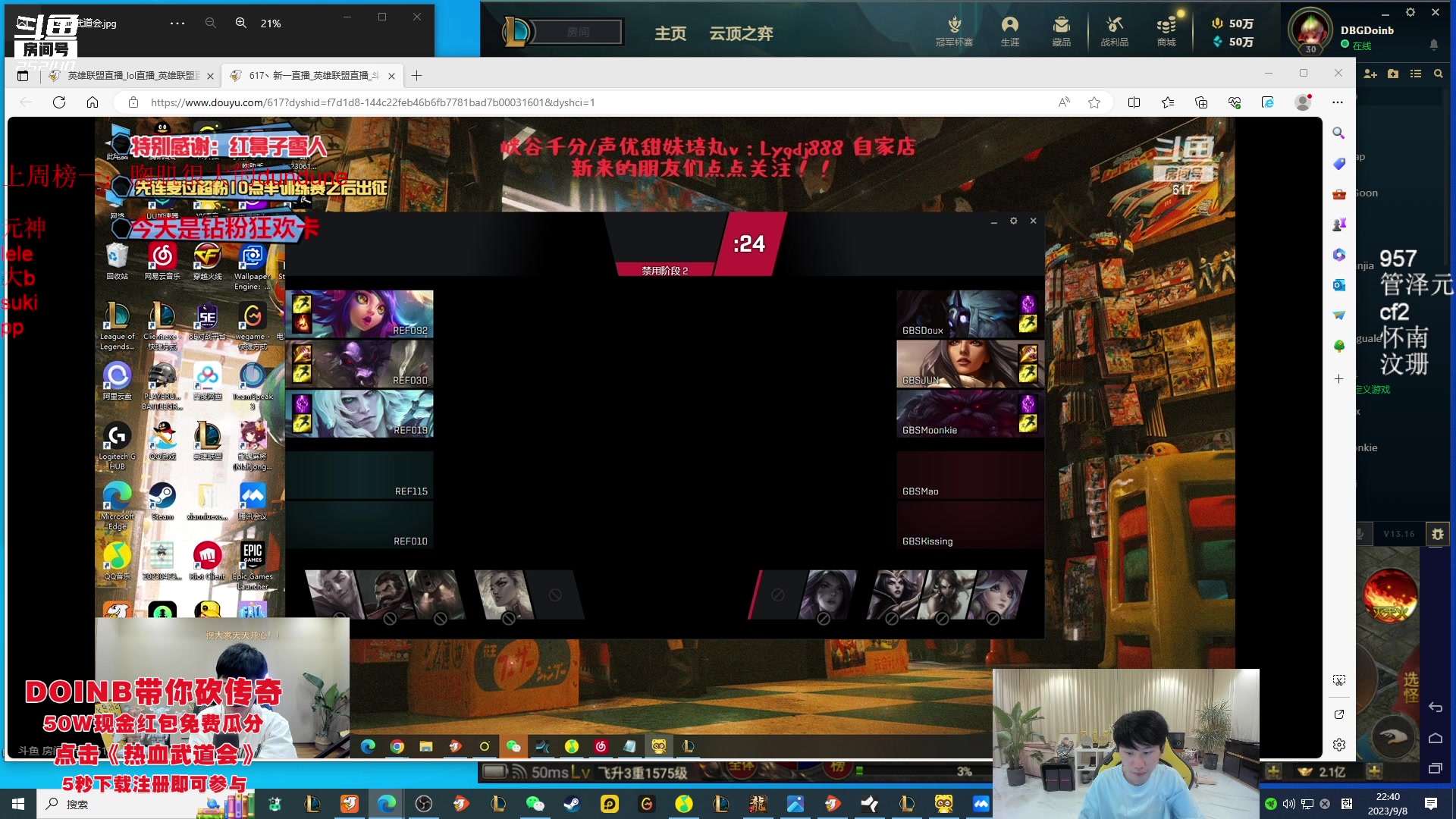Screen dimensions: 1456x819
Task: Add a new app to Edge sidebar
Action: pos(1339,378)
